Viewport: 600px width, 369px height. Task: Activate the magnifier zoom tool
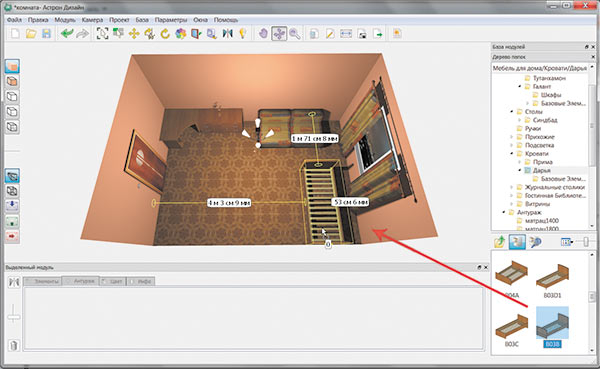pyautogui.click(x=295, y=34)
